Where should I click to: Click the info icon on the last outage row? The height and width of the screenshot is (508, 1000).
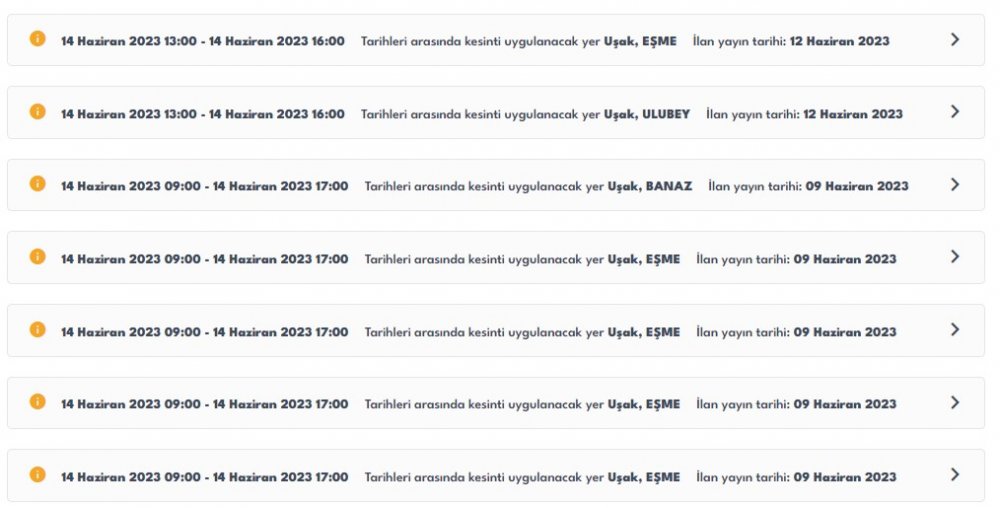[x=38, y=475]
